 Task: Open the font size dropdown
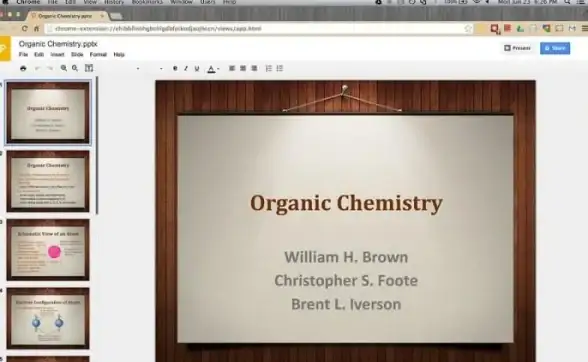155,68
